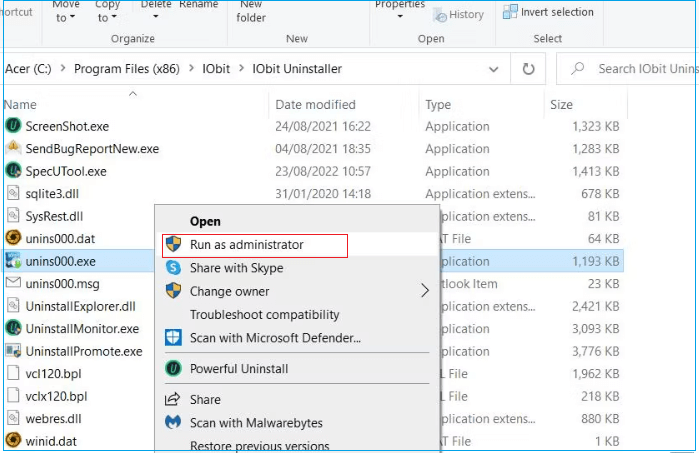Open the address bar history dropdown
This screenshot has height=453, width=699.
click(x=493, y=69)
